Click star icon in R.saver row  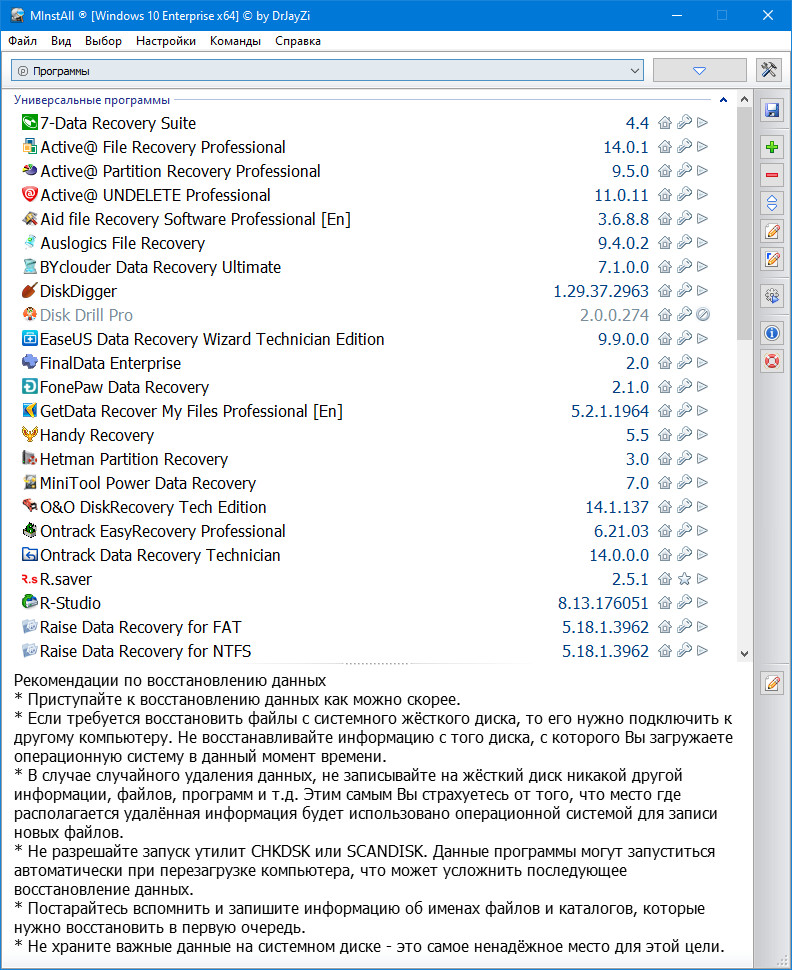pyautogui.click(x=684, y=579)
